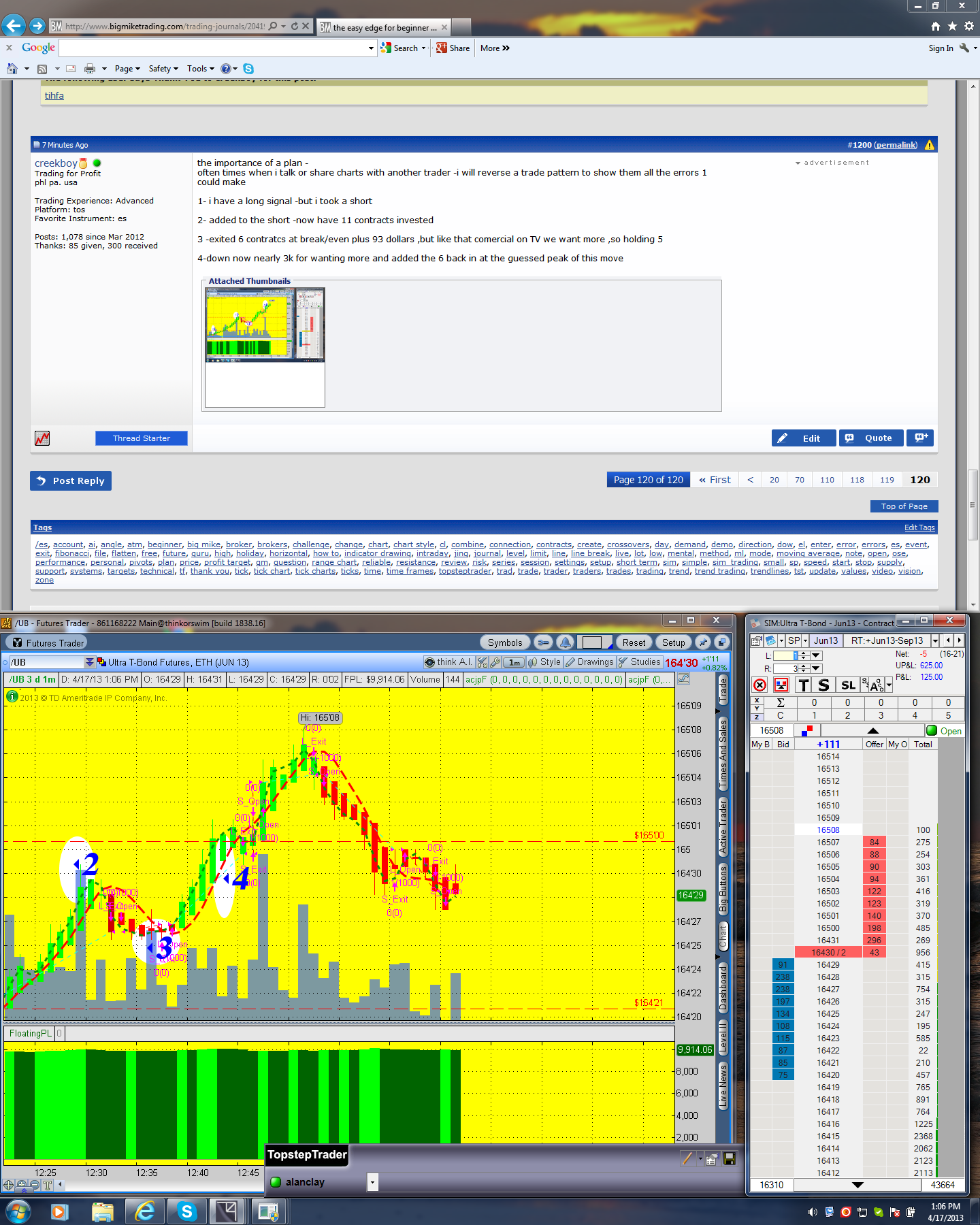Pin the Futures Trader gadget
980x1225 pixels.
click(x=703, y=642)
